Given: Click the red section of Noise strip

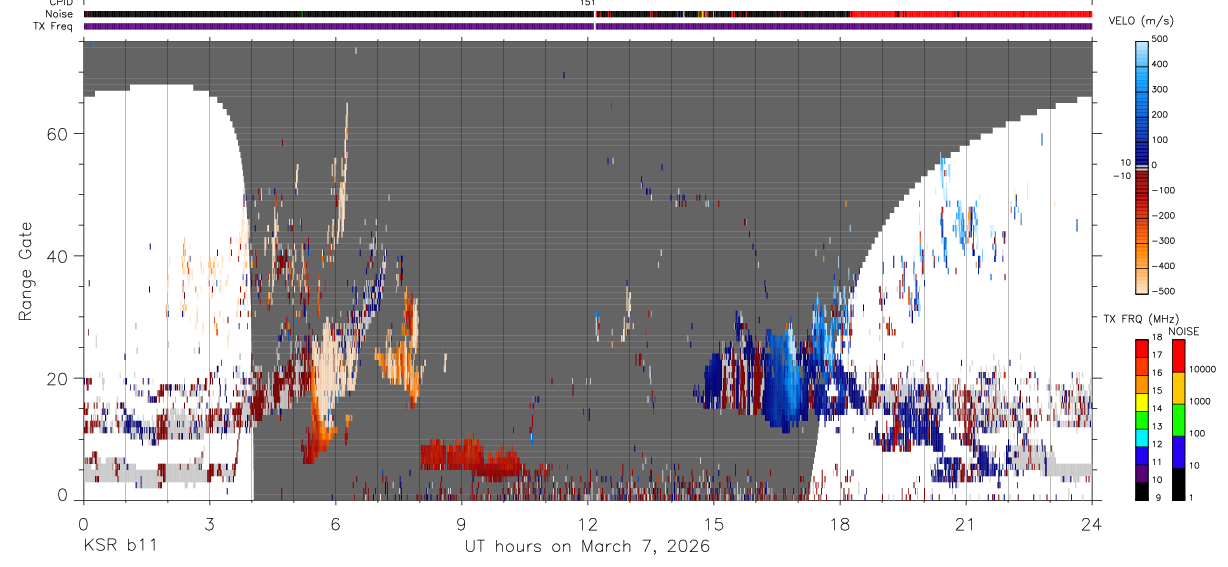Looking at the screenshot, I should click(971, 14).
